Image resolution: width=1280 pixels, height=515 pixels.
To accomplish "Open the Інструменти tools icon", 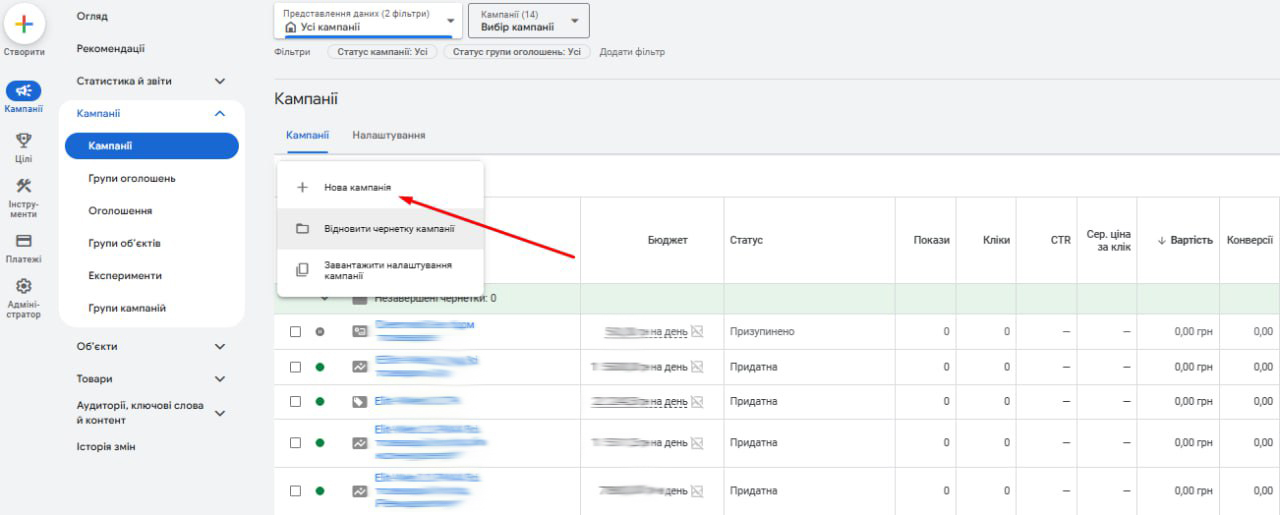I will coord(24,186).
